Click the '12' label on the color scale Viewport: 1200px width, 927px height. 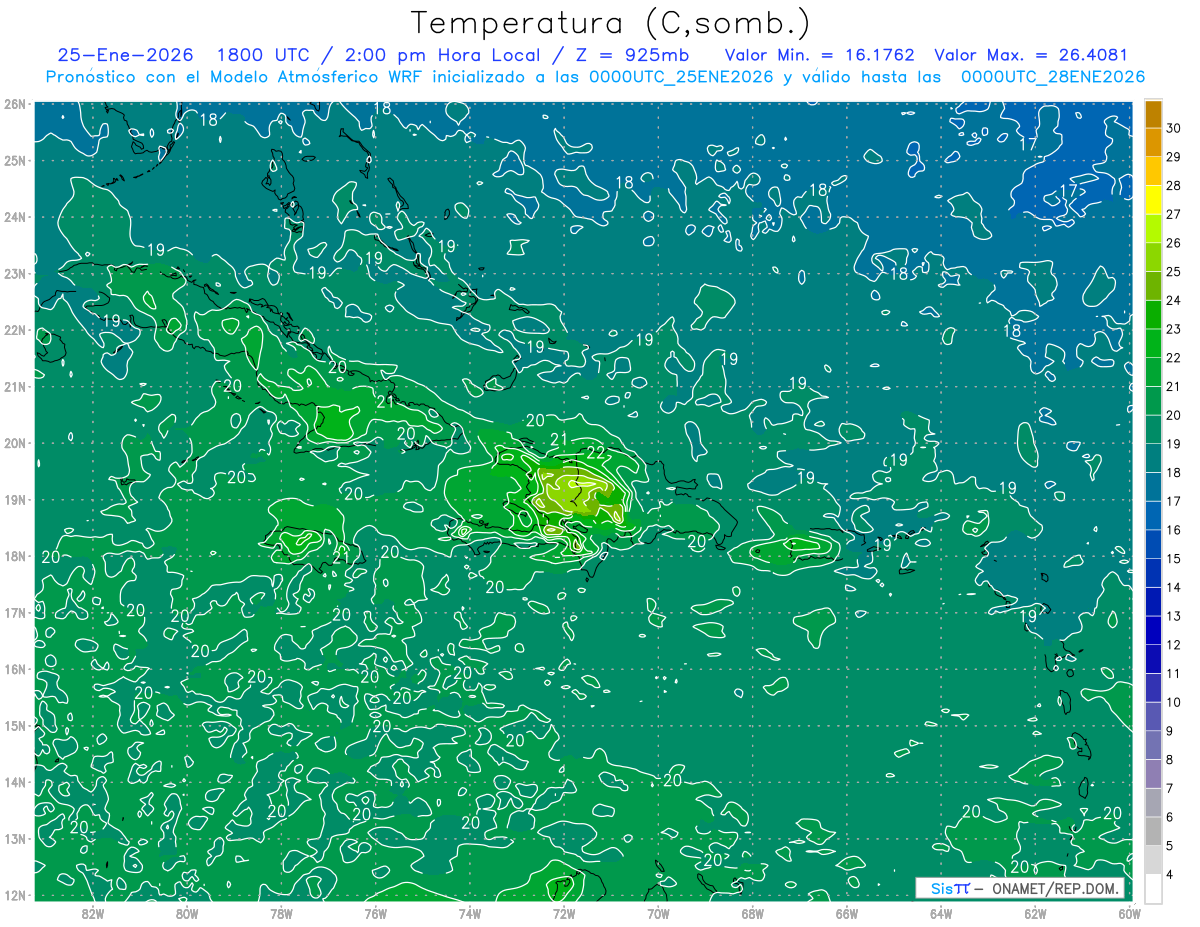point(1174,644)
